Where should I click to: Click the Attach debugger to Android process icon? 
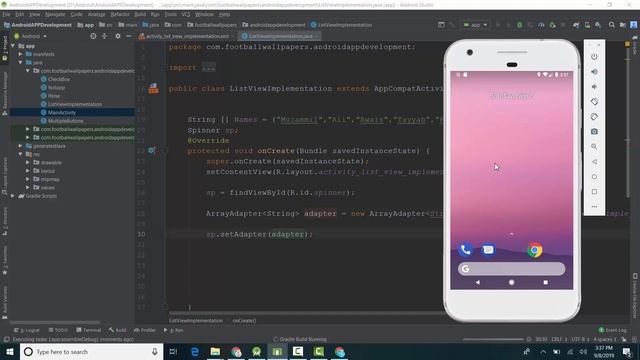552,25
